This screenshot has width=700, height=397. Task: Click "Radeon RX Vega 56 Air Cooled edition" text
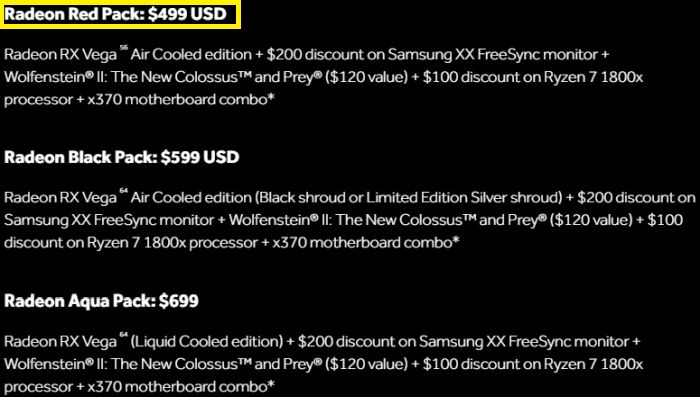point(128,55)
